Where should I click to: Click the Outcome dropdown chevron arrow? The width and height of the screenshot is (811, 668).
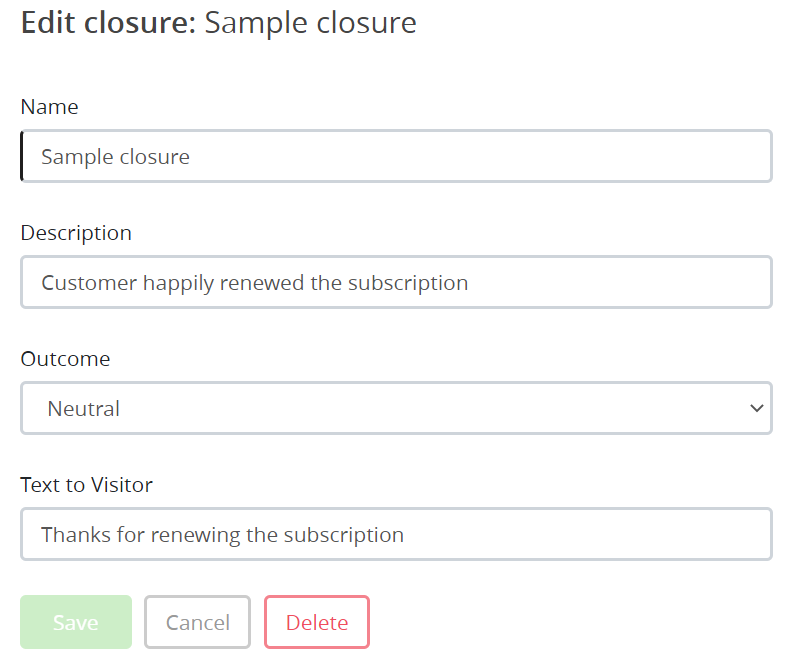[756, 408]
